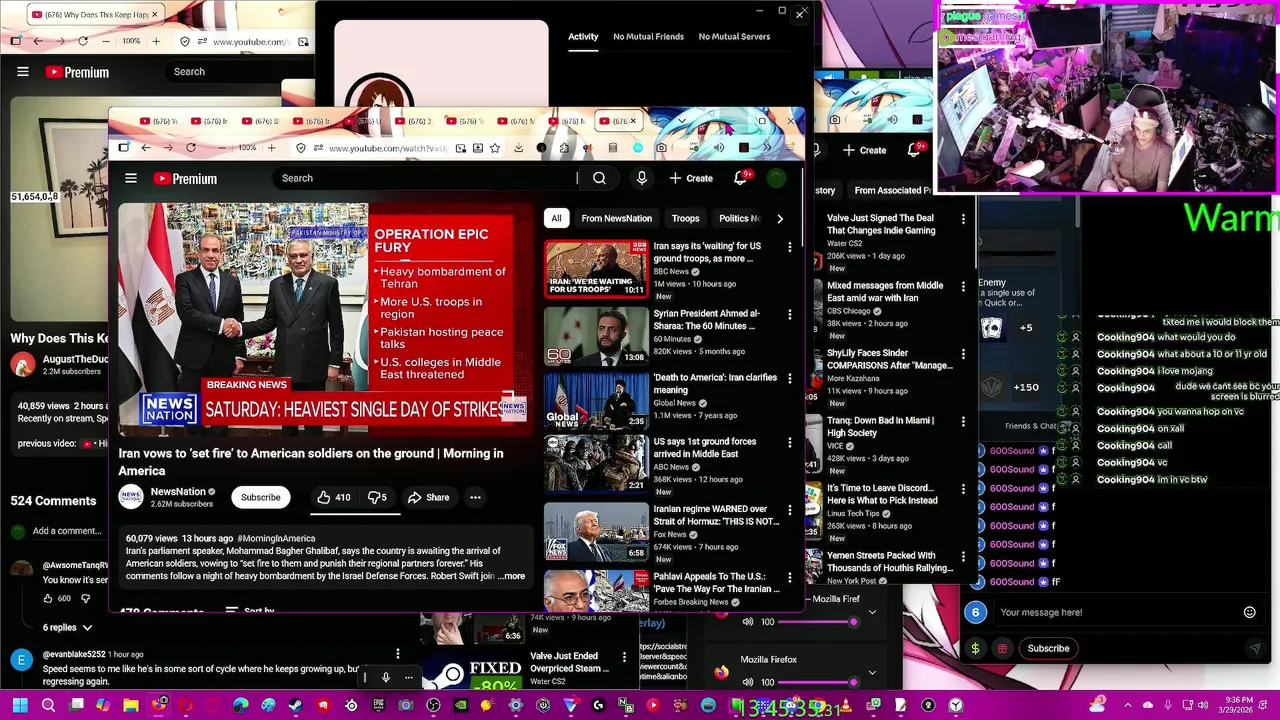Open options for 'Iran says its waiting' video

coord(790,247)
